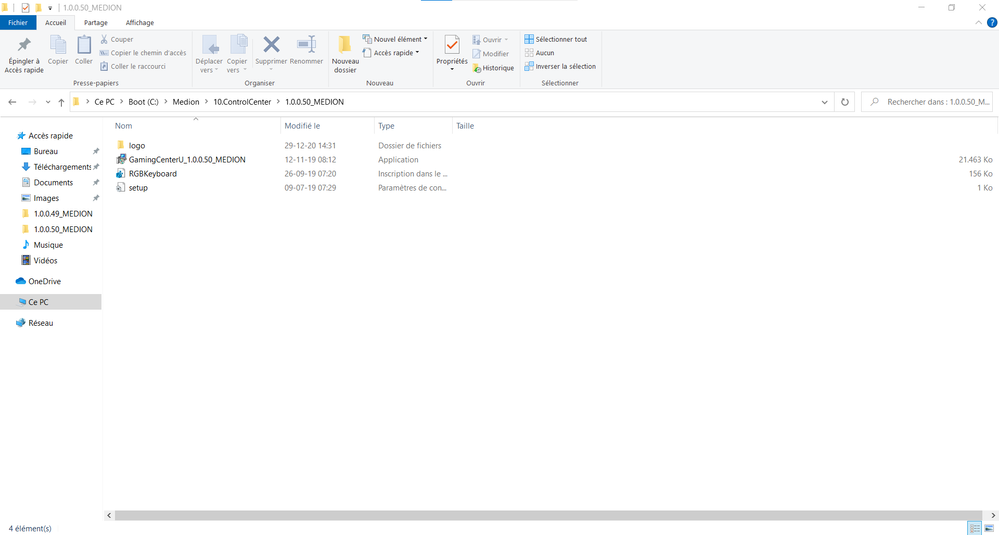This screenshot has height=535, width=999.
Task: Go up one folder level arrow
Action: pos(61,102)
